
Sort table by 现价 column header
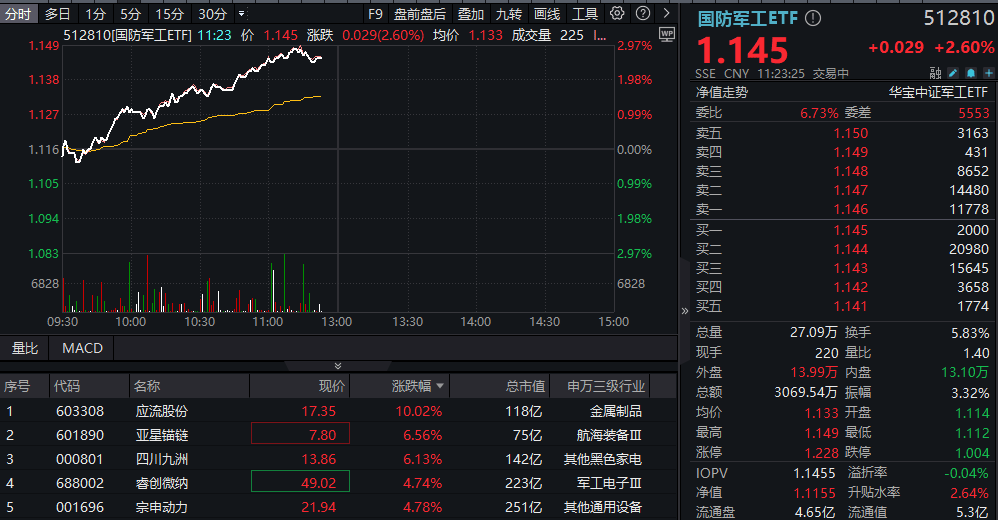click(332, 386)
